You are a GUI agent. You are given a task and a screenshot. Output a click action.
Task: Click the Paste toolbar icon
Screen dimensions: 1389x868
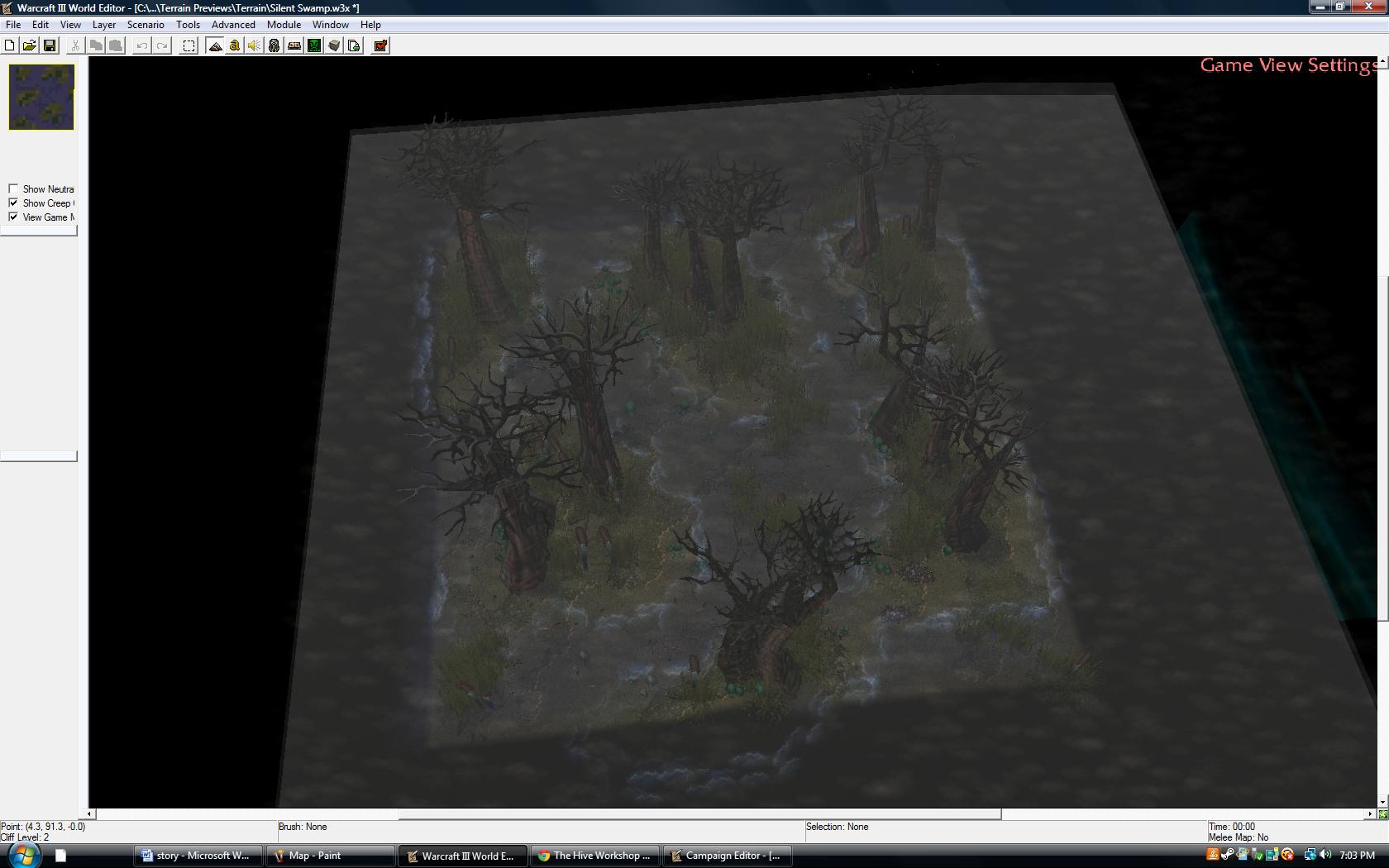[116, 45]
